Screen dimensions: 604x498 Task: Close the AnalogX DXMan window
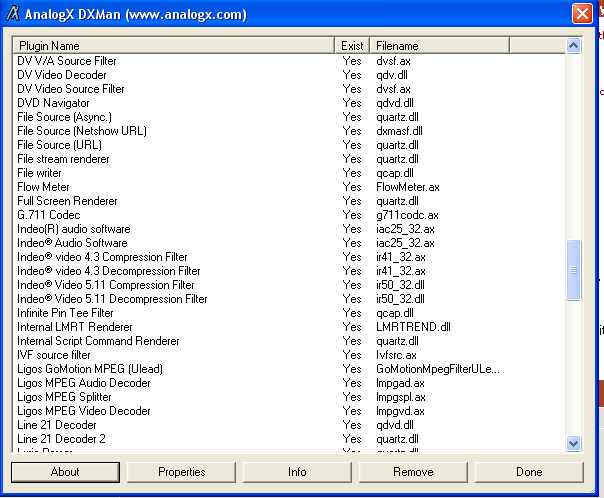[x=582, y=14]
